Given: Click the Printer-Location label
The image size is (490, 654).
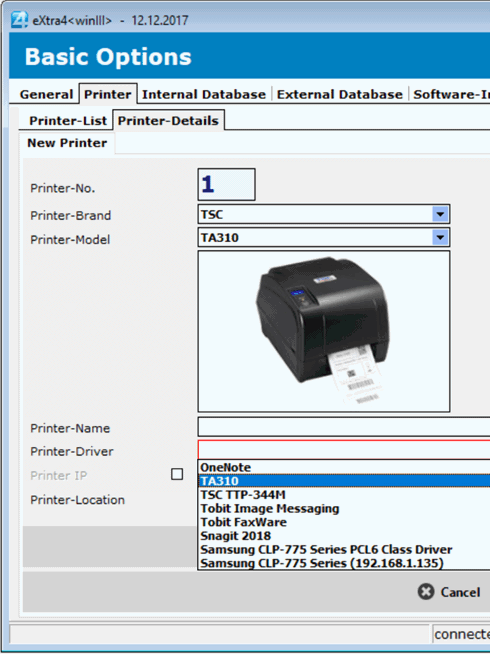Looking at the screenshot, I should click(x=77, y=500).
